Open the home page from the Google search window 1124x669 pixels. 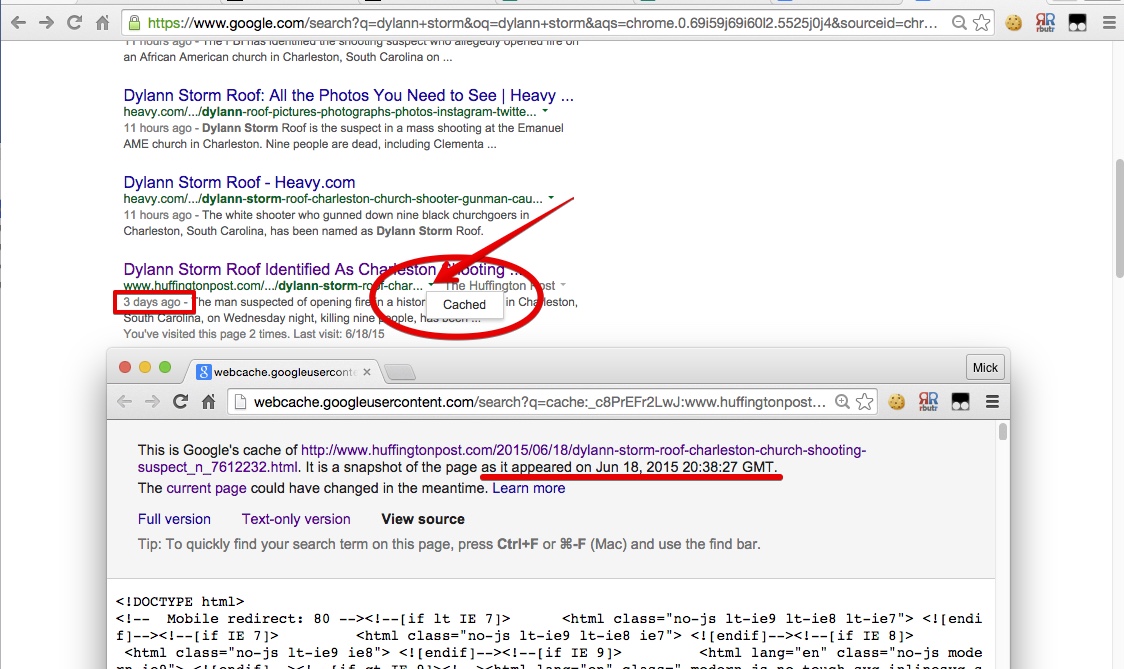point(103,23)
